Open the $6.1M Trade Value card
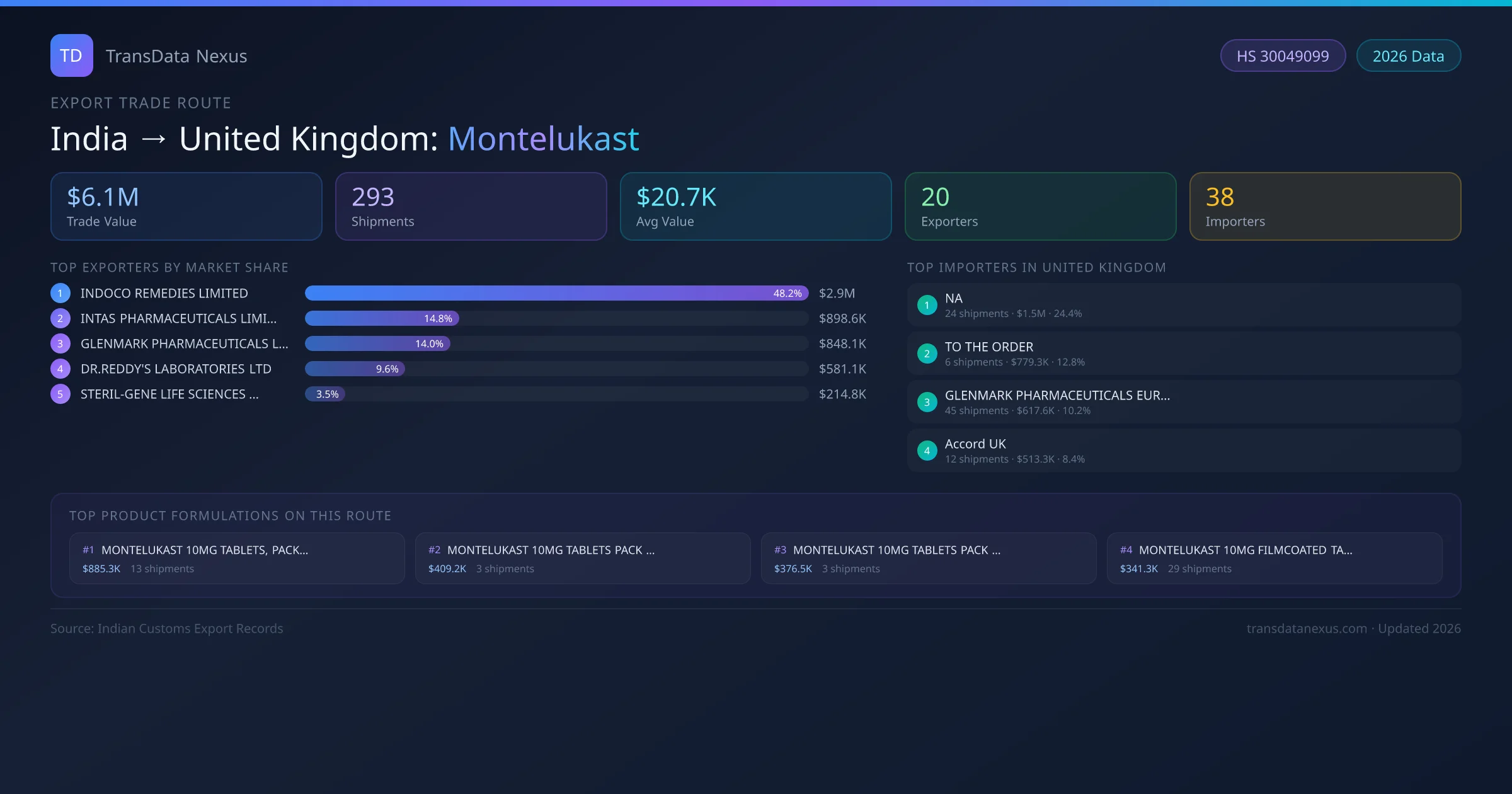The image size is (1512, 794). coord(186,206)
